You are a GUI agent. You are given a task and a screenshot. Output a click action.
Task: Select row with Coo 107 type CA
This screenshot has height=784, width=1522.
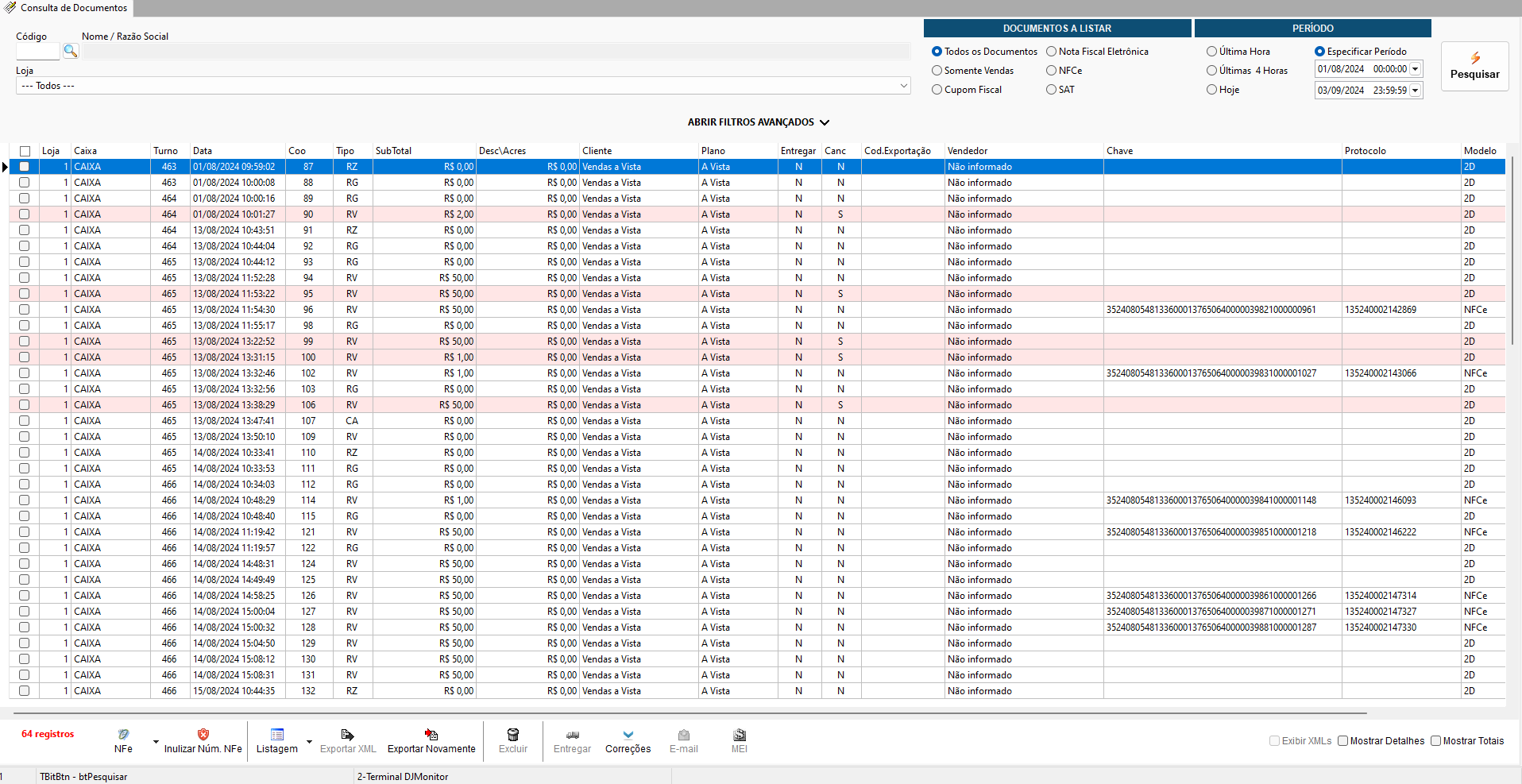click(757, 421)
